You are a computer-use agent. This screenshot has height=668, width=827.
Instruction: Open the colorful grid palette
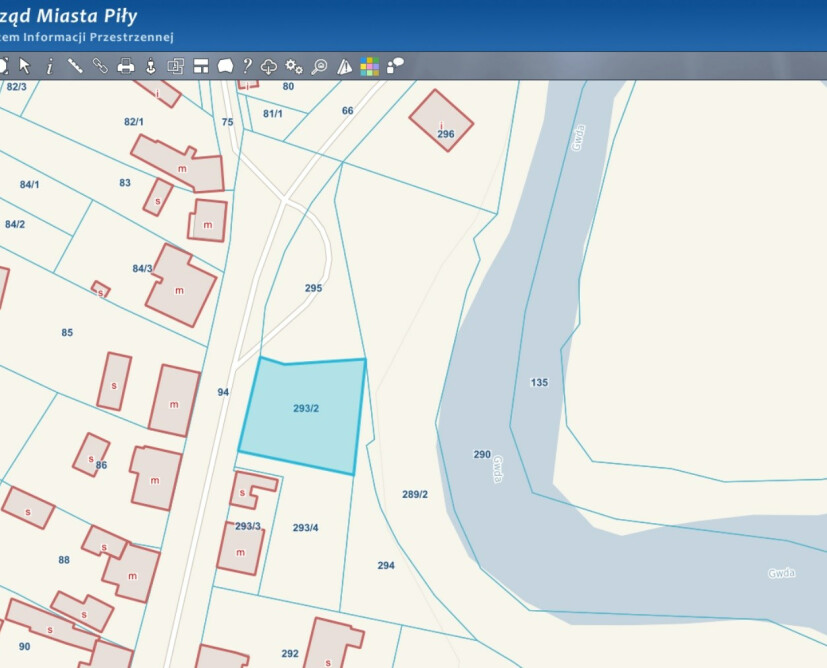click(370, 66)
